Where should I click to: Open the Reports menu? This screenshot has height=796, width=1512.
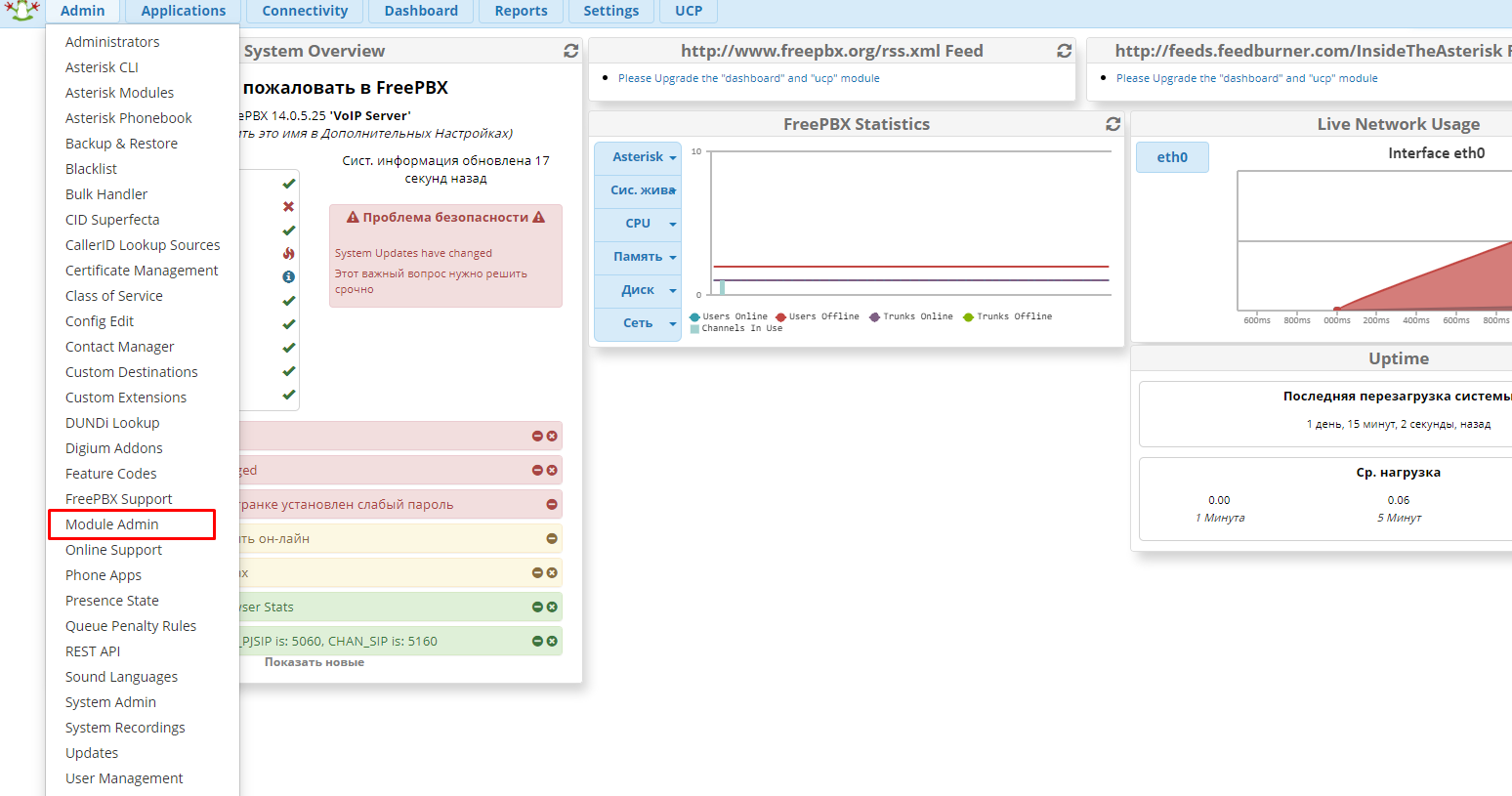click(x=521, y=11)
